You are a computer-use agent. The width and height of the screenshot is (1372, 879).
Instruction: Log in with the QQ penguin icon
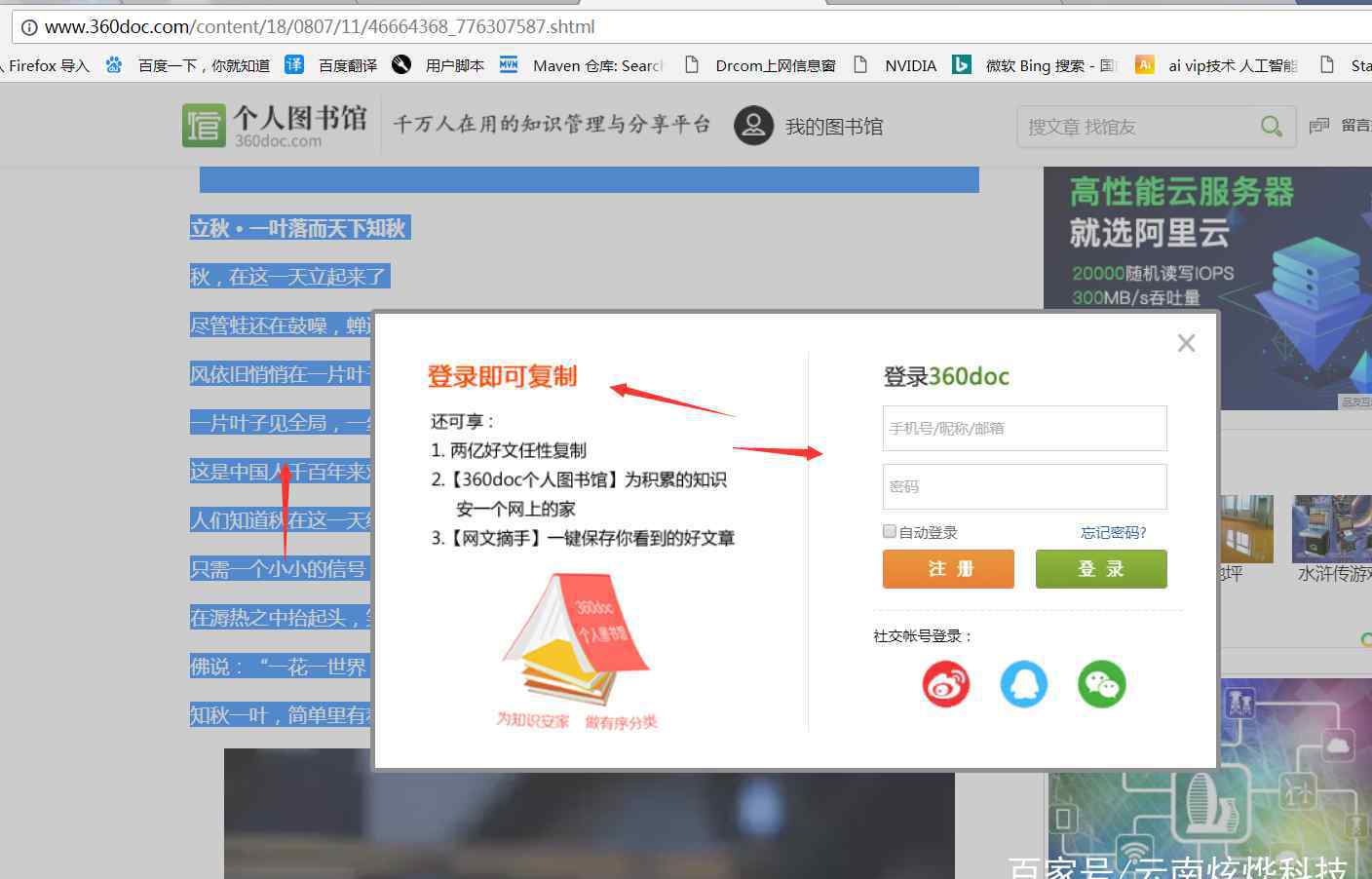point(1024,684)
